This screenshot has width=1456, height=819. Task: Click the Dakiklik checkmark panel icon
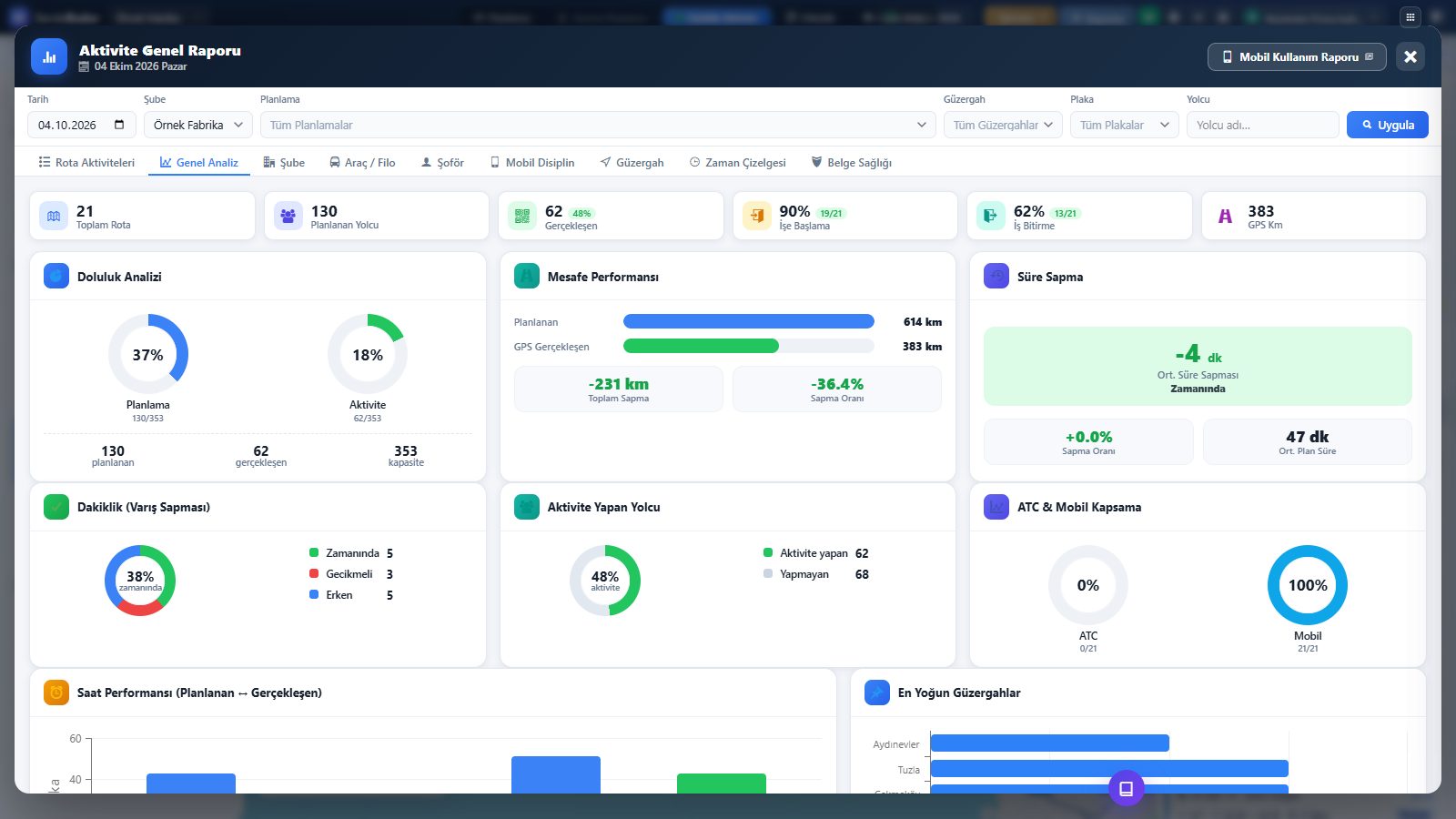[56, 507]
